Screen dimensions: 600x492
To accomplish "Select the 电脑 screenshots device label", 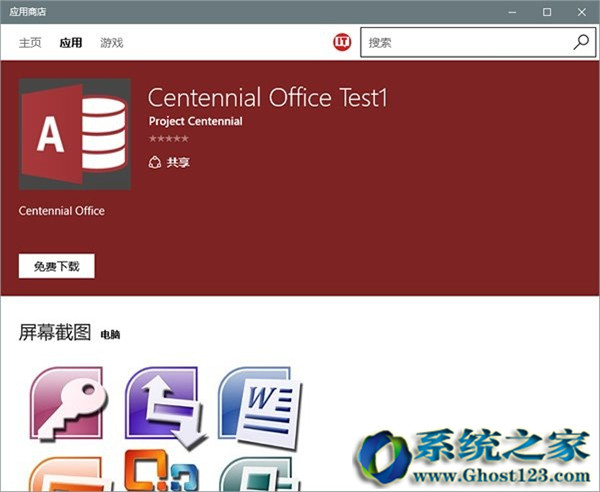I will 110,335.
